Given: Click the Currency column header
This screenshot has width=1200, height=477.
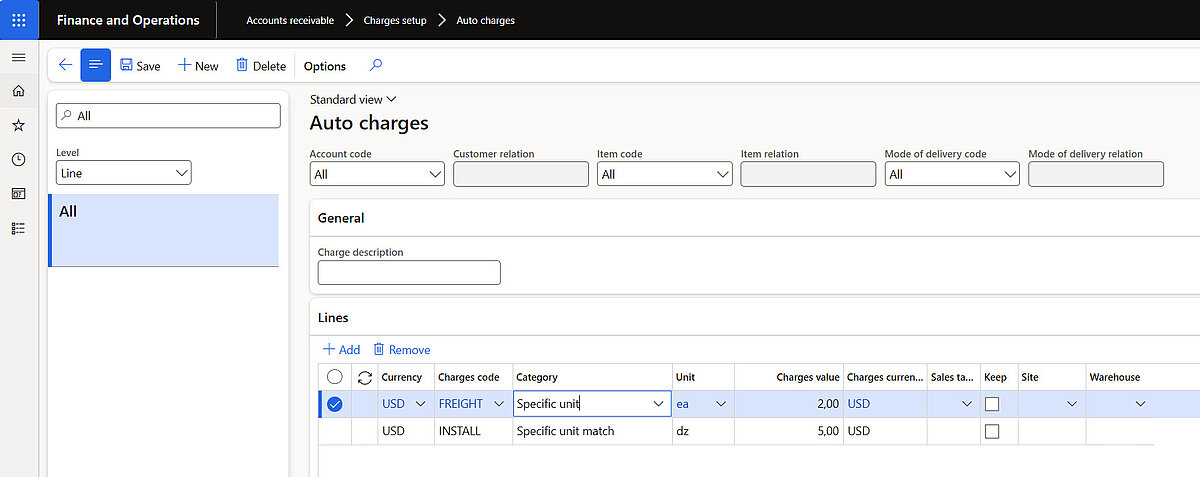Looking at the screenshot, I should click(402, 377).
